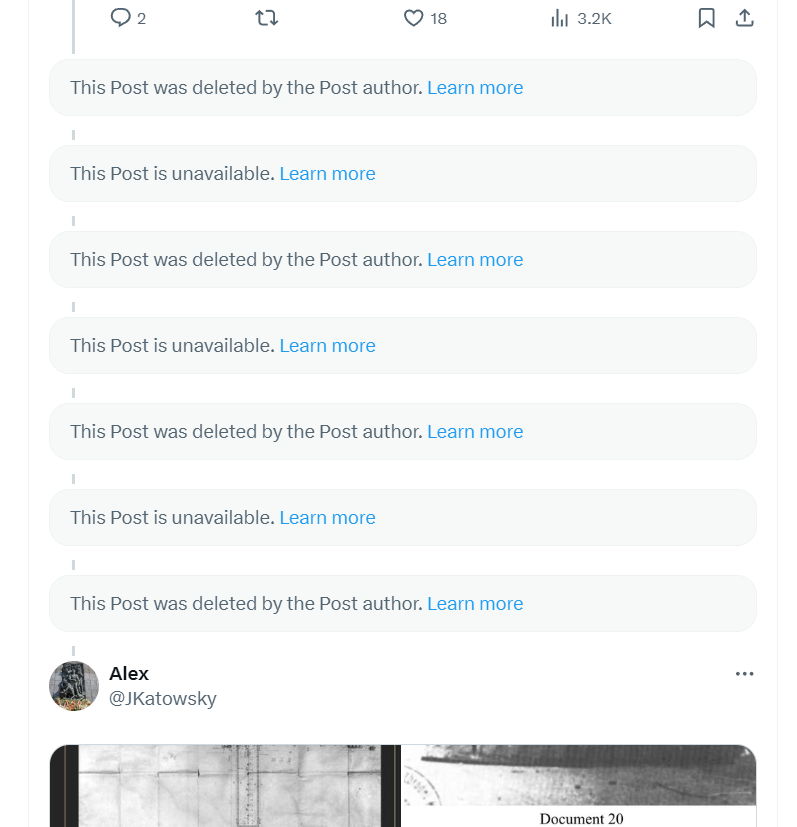Open view analytics showing 3.2K

[x=560, y=18]
